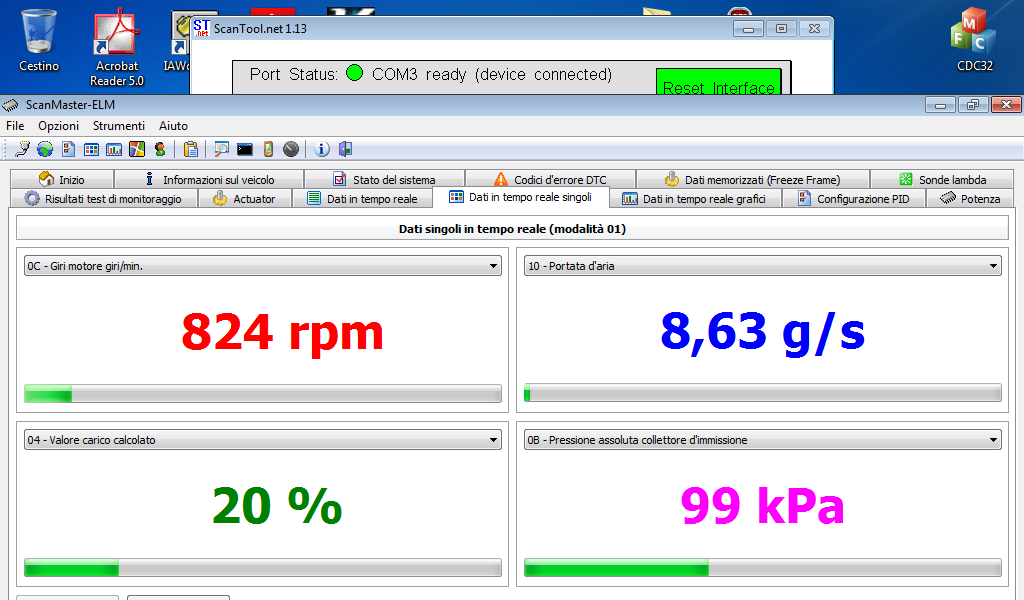Open Cestino recycle bin on desktop
The height and width of the screenshot is (600, 1024).
tap(39, 40)
